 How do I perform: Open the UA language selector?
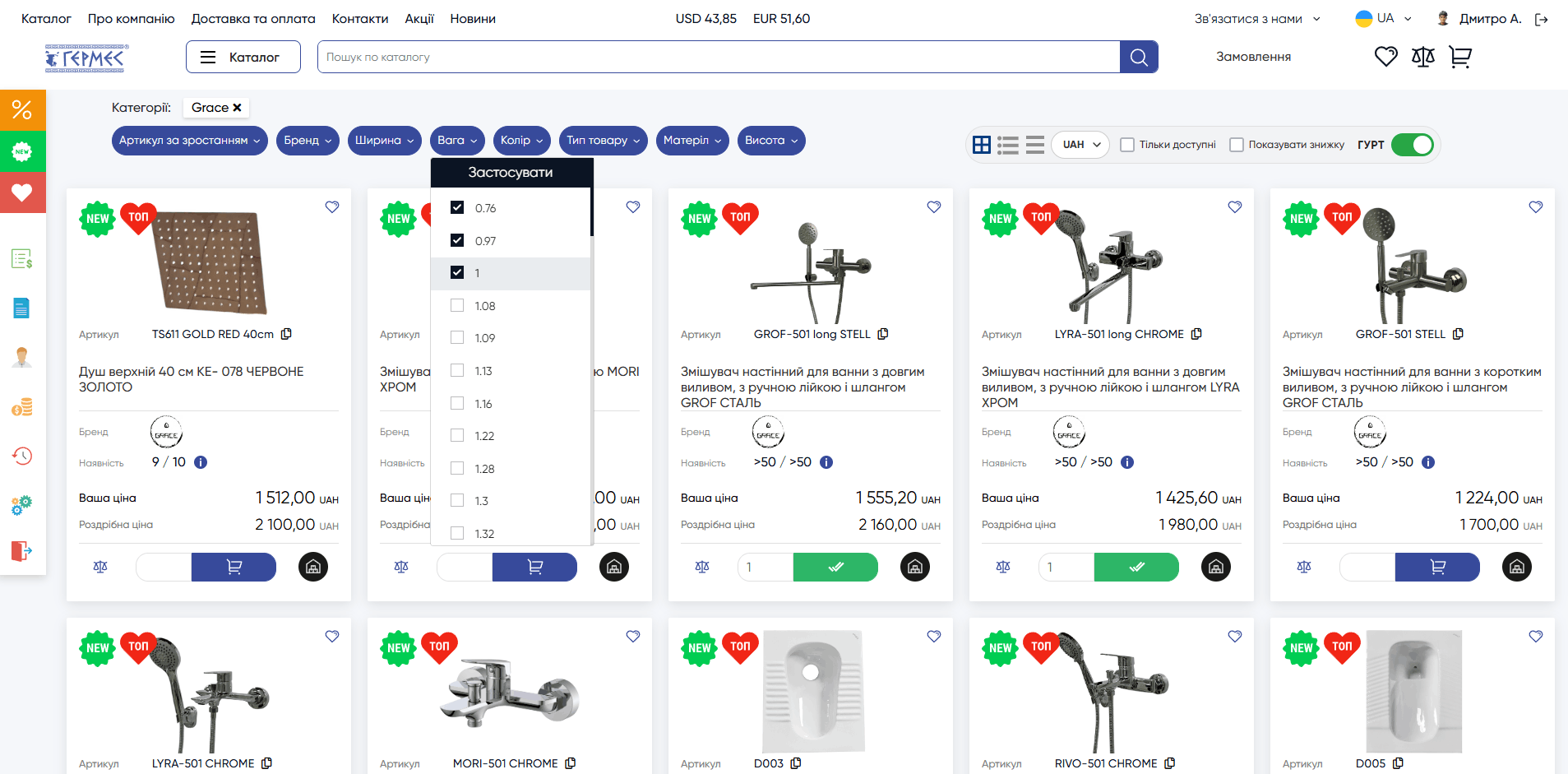(1384, 18)
